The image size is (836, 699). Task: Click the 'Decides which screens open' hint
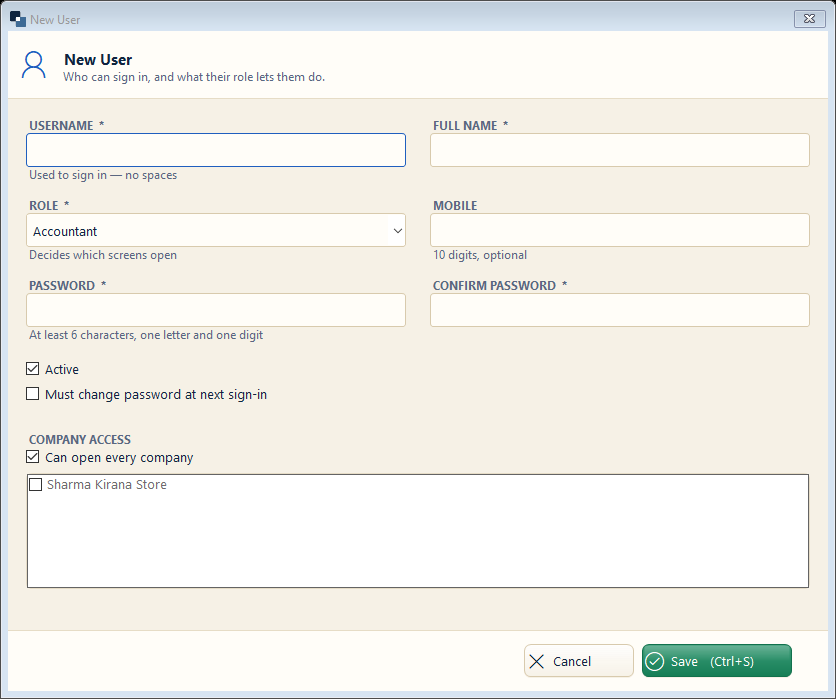(x=103, y=255)
